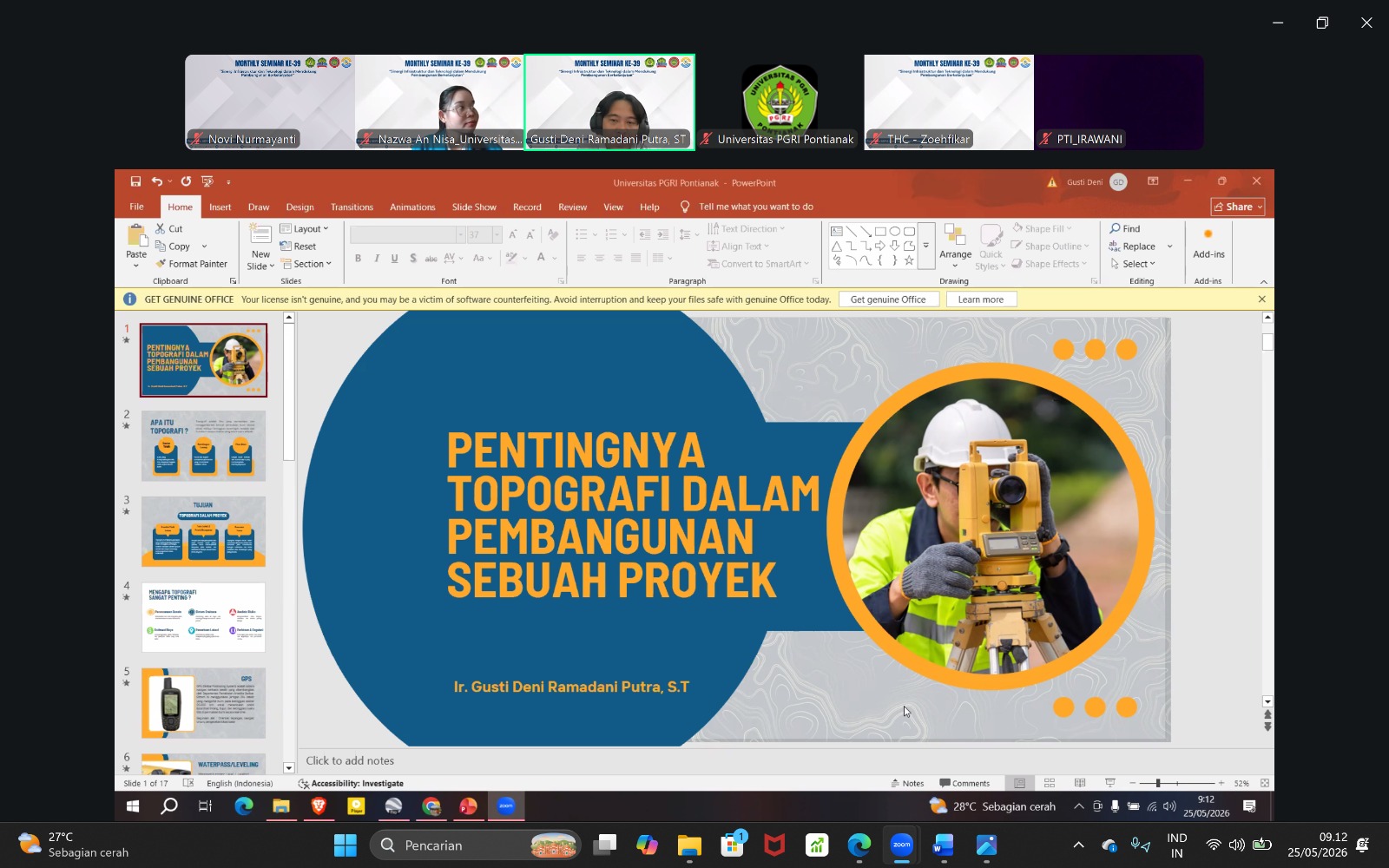Click the Get genuine Office button
This screenshot has width=1389, height=868.
pyautogui.click(x=888, y=299)
